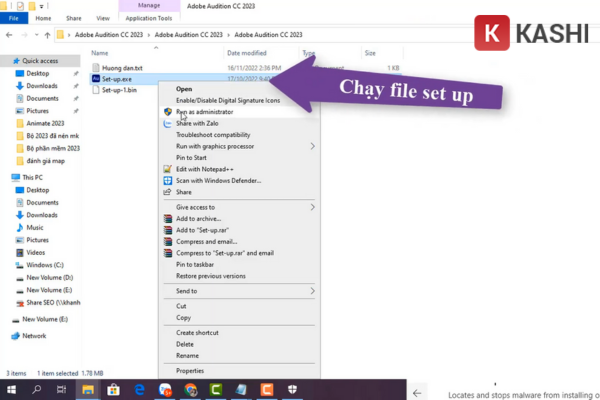This screenshot has height=400, width=600.
Task: Expand Send to submenu
Action: pyautogui.click(x=239, y=291)
